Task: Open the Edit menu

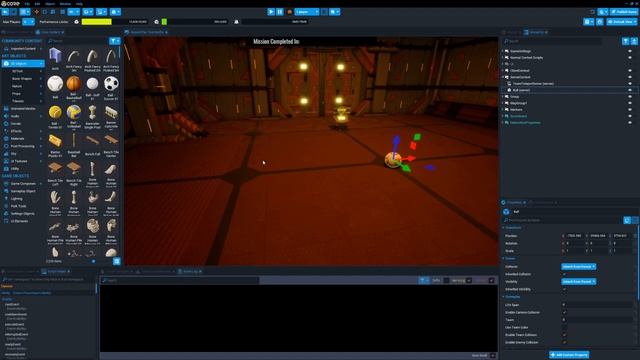Action: click(37, 4)
